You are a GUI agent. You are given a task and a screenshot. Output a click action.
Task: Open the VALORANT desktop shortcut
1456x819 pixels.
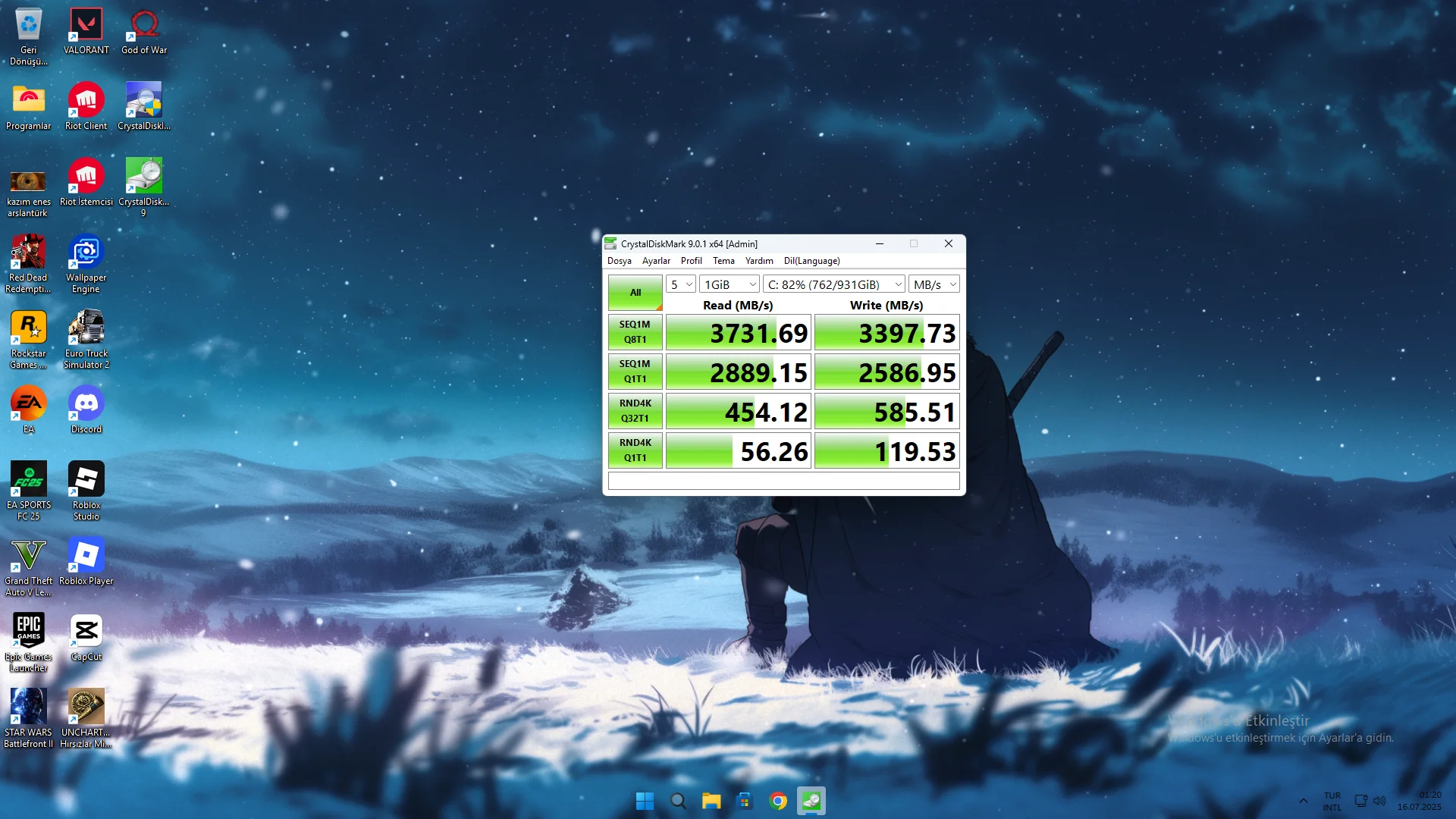coord(86,30)
